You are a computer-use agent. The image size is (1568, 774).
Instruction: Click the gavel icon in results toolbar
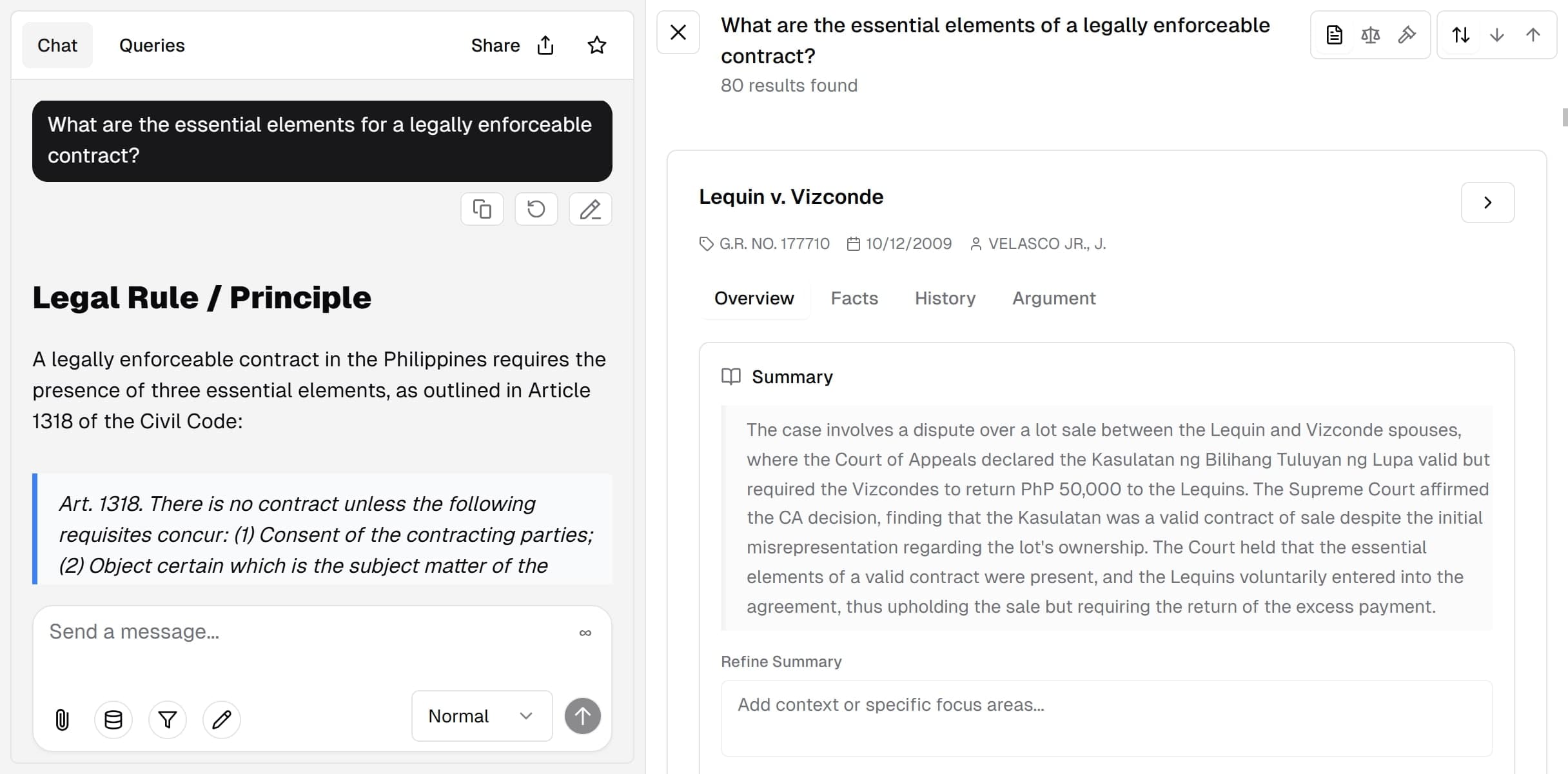pyautogui.click(x=1406, y=35)
